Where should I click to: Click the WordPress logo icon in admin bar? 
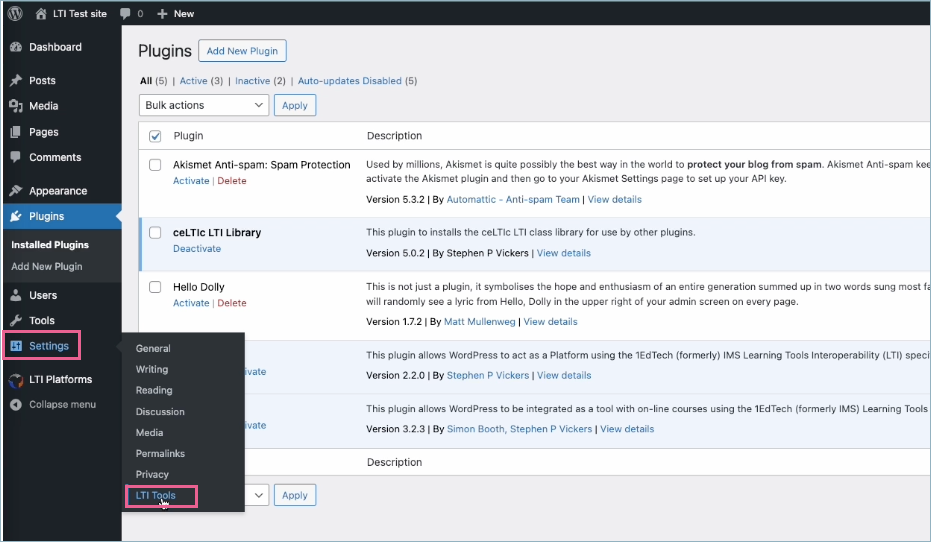pyautogui.click(x=15, y=14)
